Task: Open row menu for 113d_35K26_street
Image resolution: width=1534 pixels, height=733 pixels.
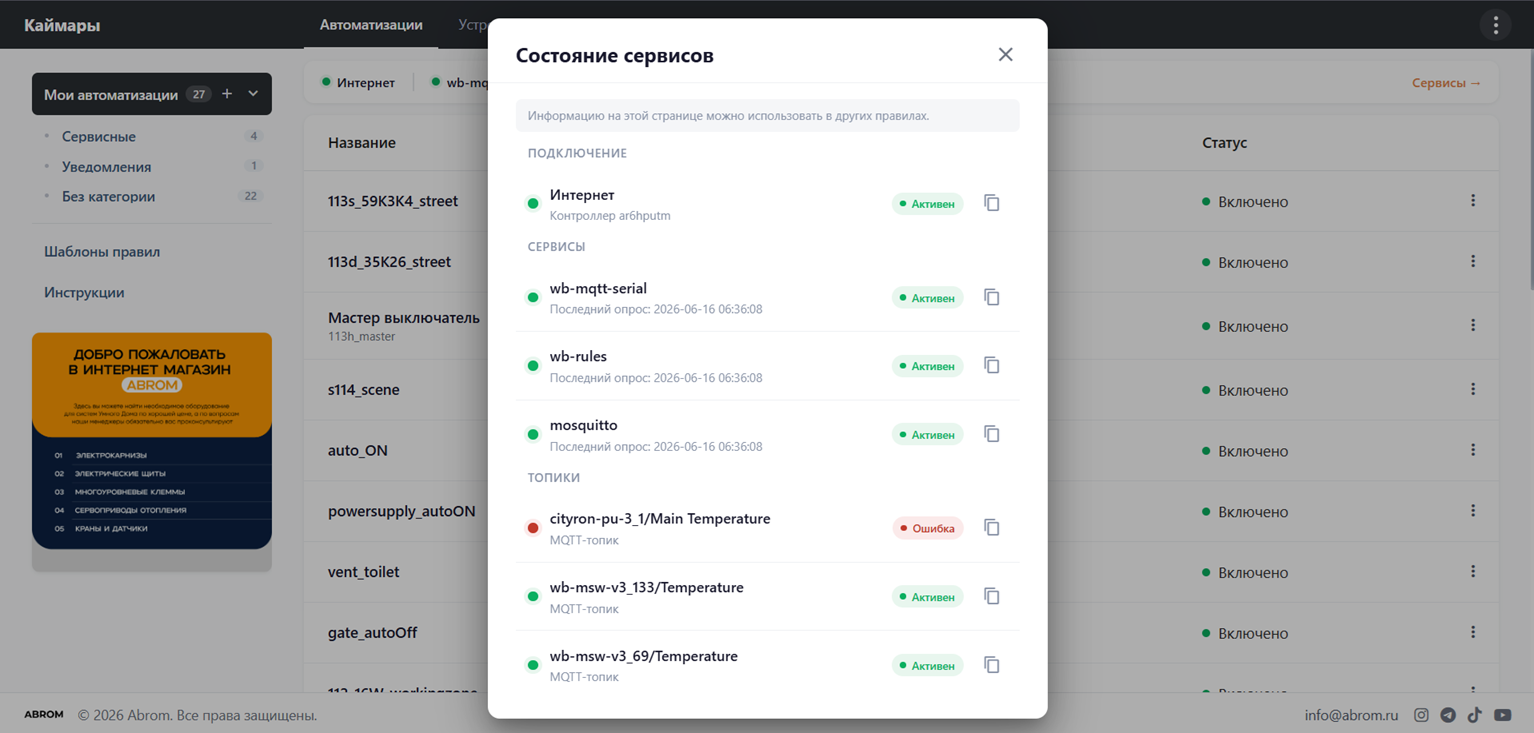Action: (1472, 262)
